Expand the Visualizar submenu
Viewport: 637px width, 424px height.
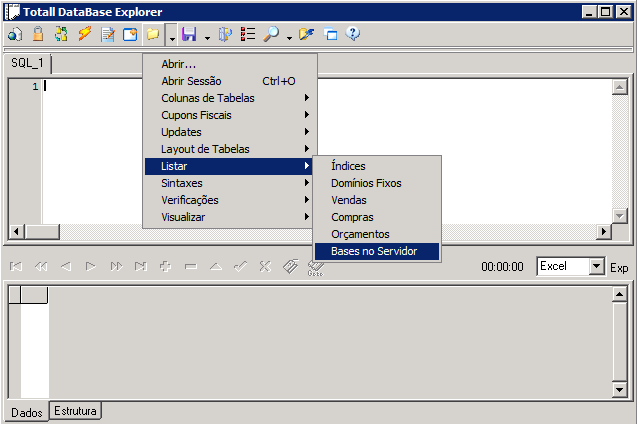tap(228, 217)
